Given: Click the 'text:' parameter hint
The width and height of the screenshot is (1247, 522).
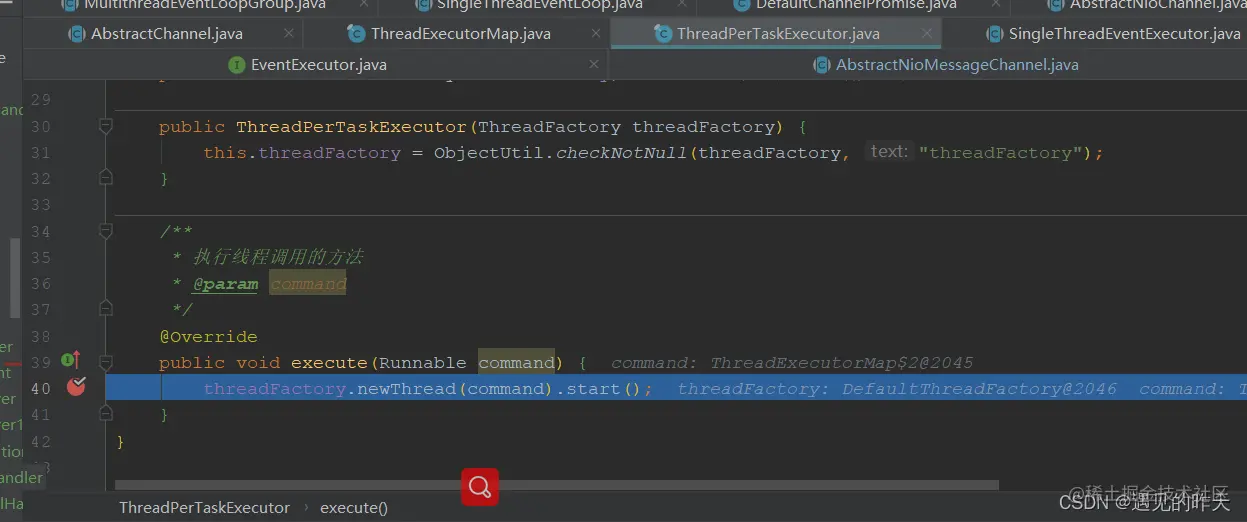Looking at the screenshot, I should coord(889,152).
